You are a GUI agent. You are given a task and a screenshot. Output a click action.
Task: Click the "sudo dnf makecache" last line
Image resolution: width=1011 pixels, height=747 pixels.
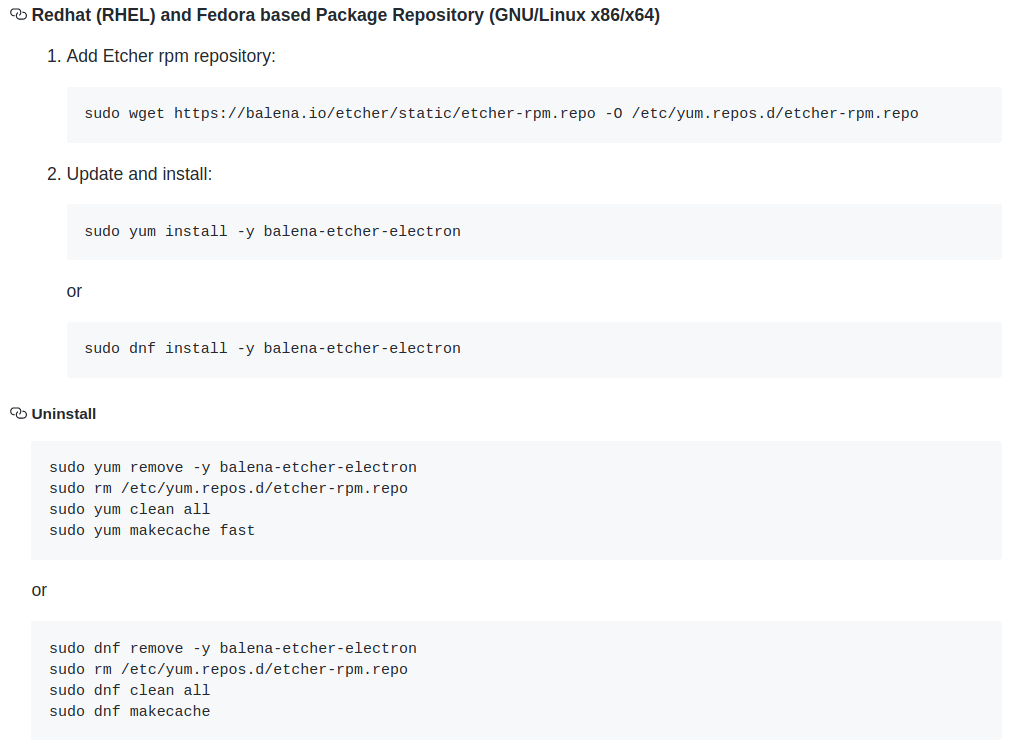130,712
